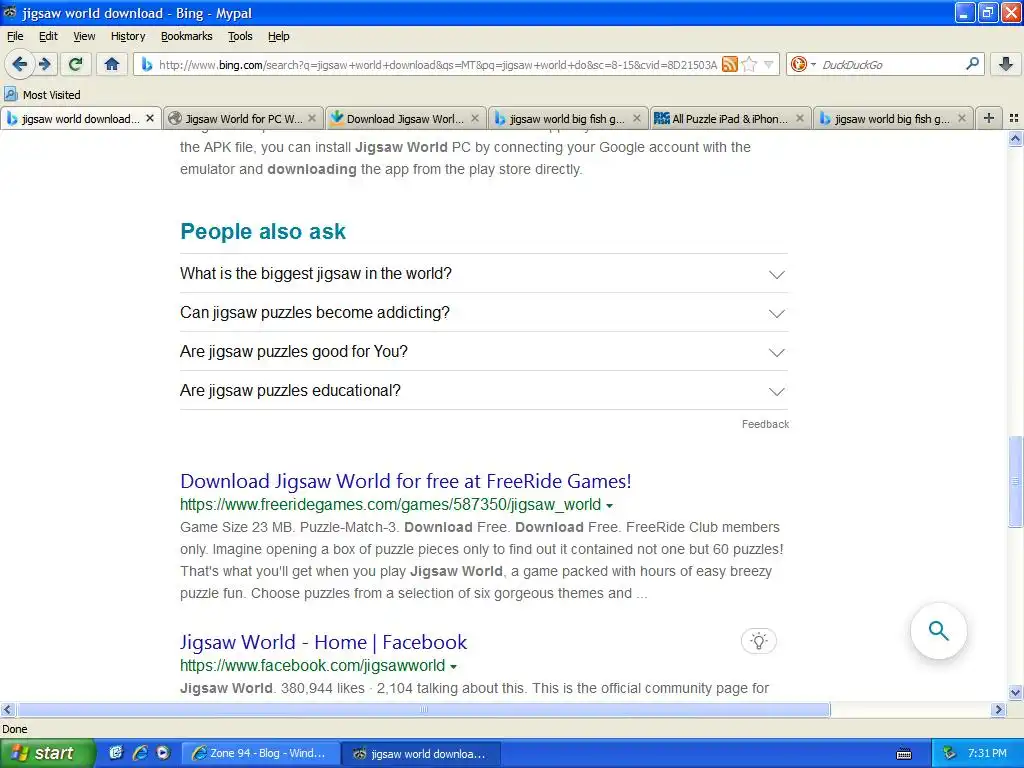Image resolution: width=1024 pixels, height=768 pixels.
Task: Close the Download Jigsaw World tab
Action: tap(475, 118)
